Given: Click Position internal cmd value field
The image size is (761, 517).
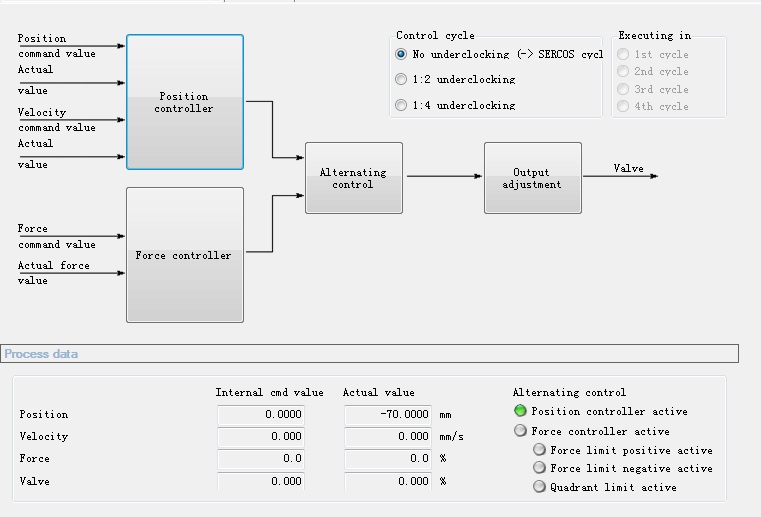Looking at the screenshot, I should [261, 414].
